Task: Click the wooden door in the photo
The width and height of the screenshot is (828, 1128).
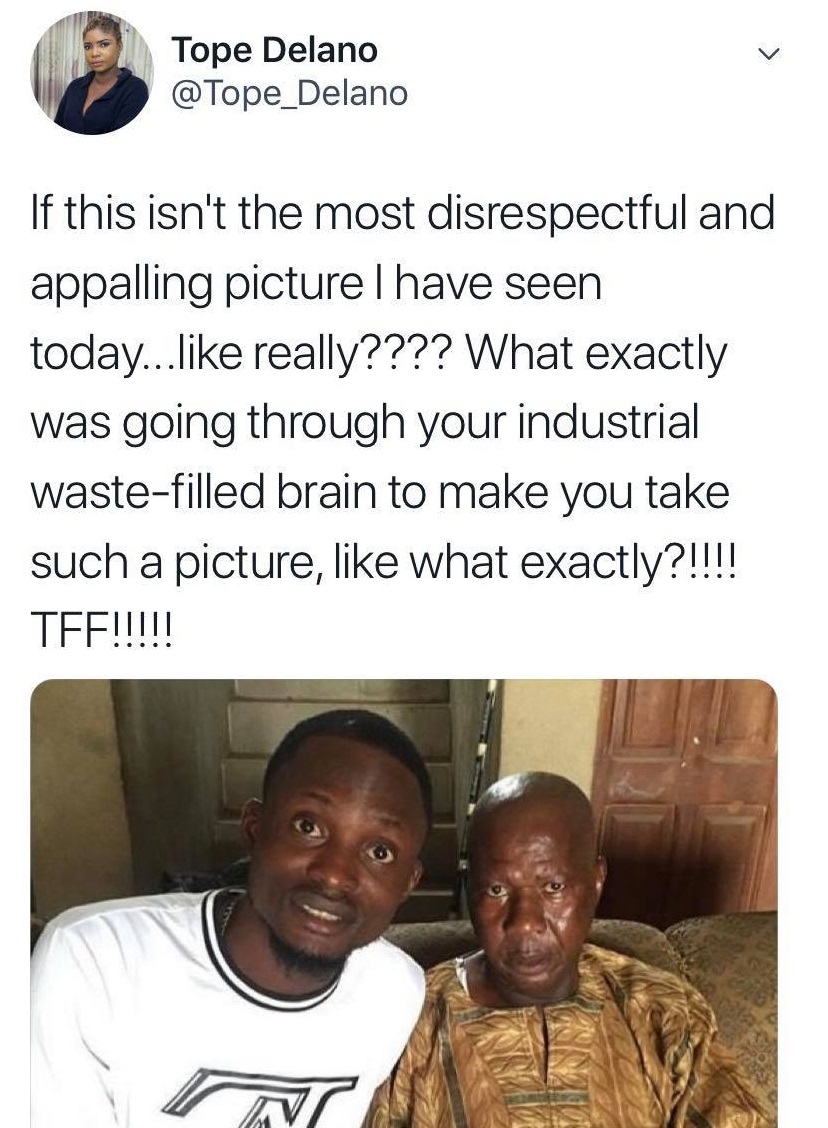Action: (688, 790)
